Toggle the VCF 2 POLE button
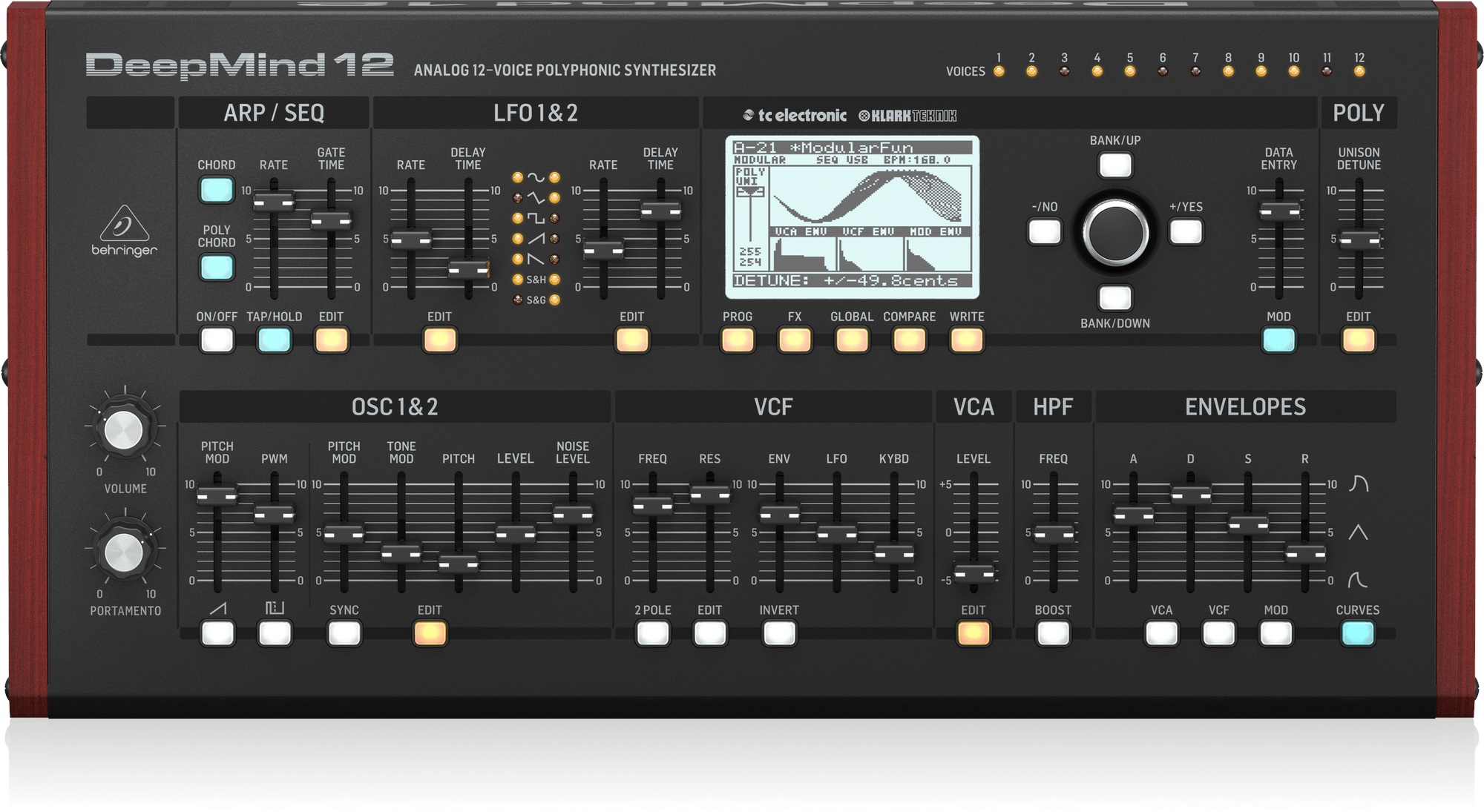The image size is (1484, 812). [652, 633]
